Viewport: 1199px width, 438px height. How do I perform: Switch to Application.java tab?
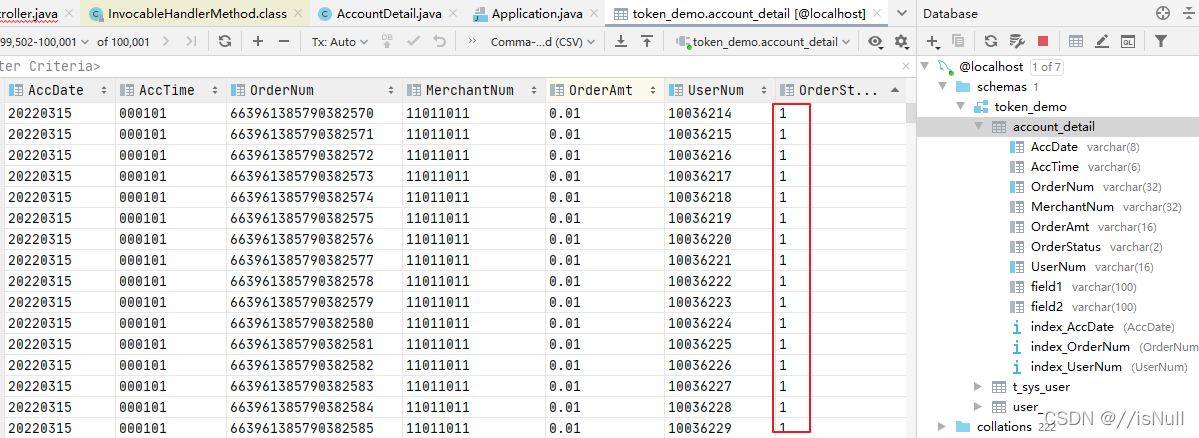534,14
